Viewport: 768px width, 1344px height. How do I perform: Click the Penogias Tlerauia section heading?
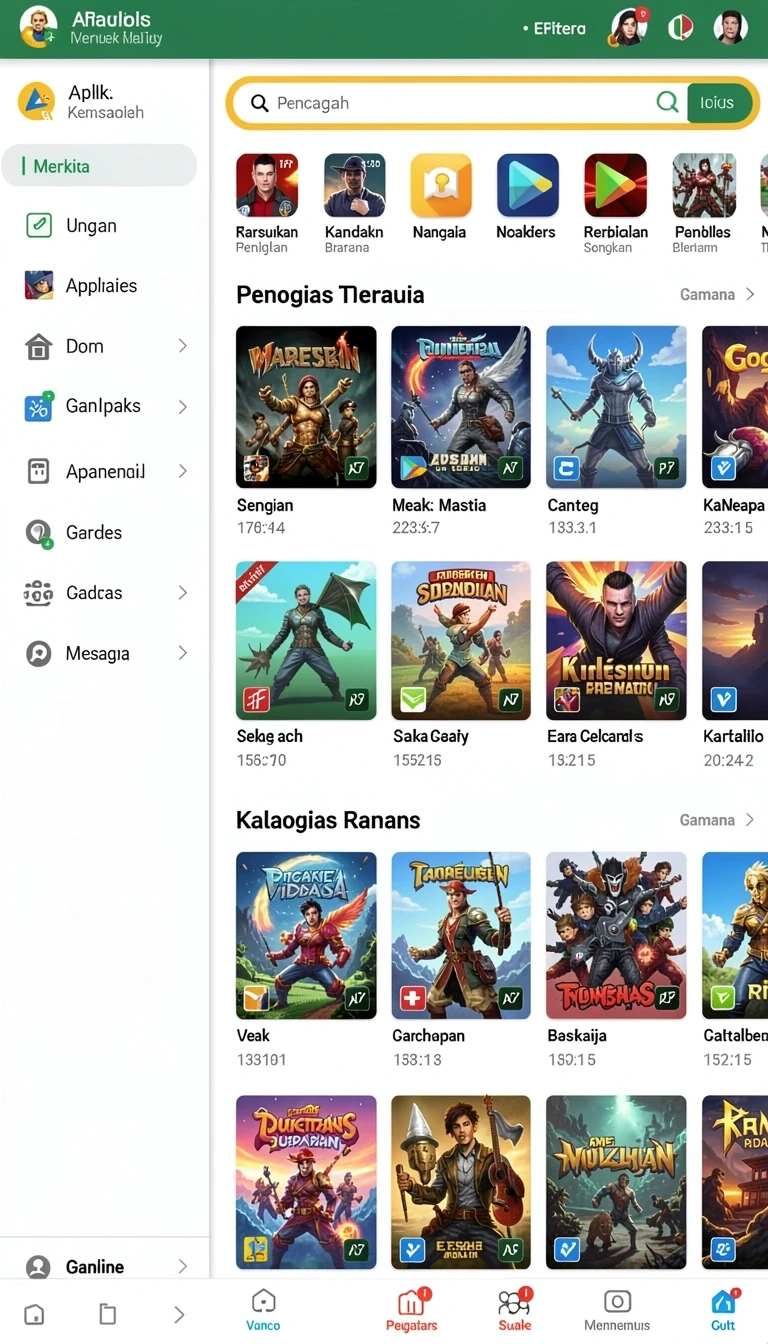(330, 294)
